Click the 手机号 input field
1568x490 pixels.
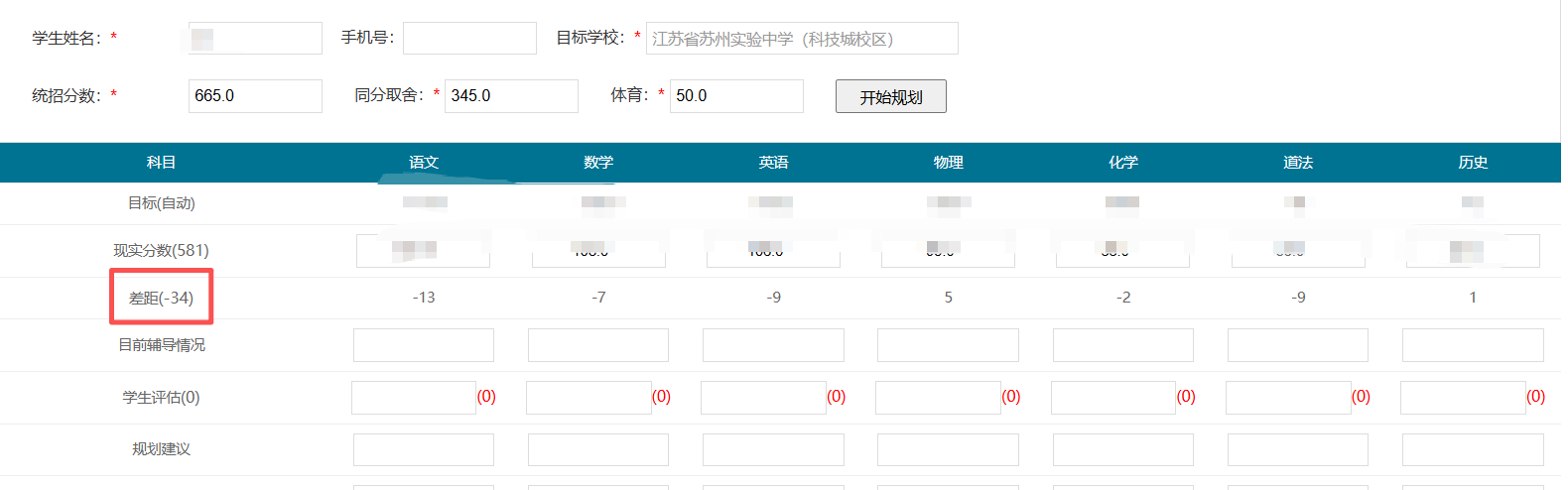469,38
